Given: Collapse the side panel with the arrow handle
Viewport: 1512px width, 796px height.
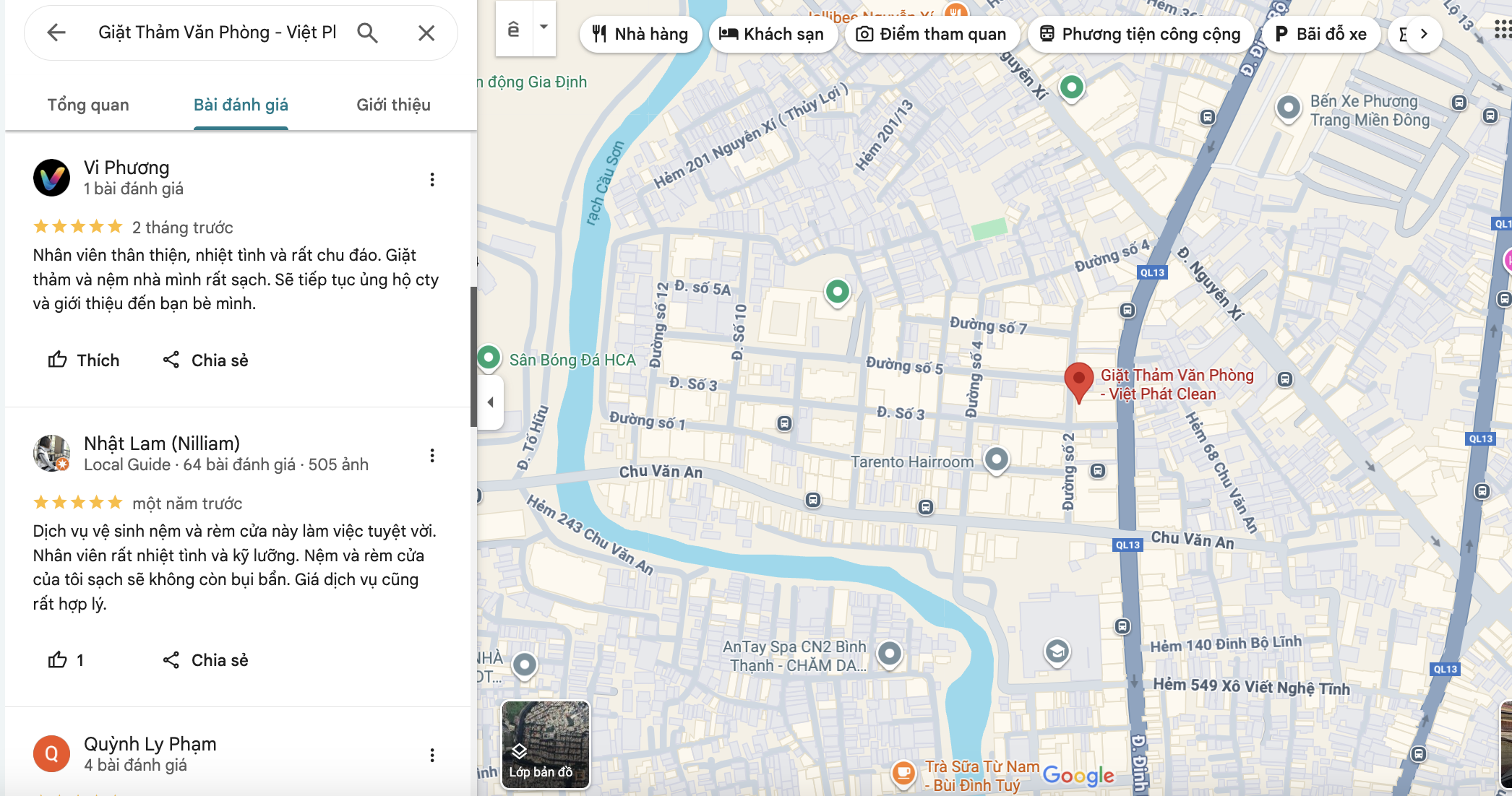Looking at the screenshot, I should click(490, 402).
